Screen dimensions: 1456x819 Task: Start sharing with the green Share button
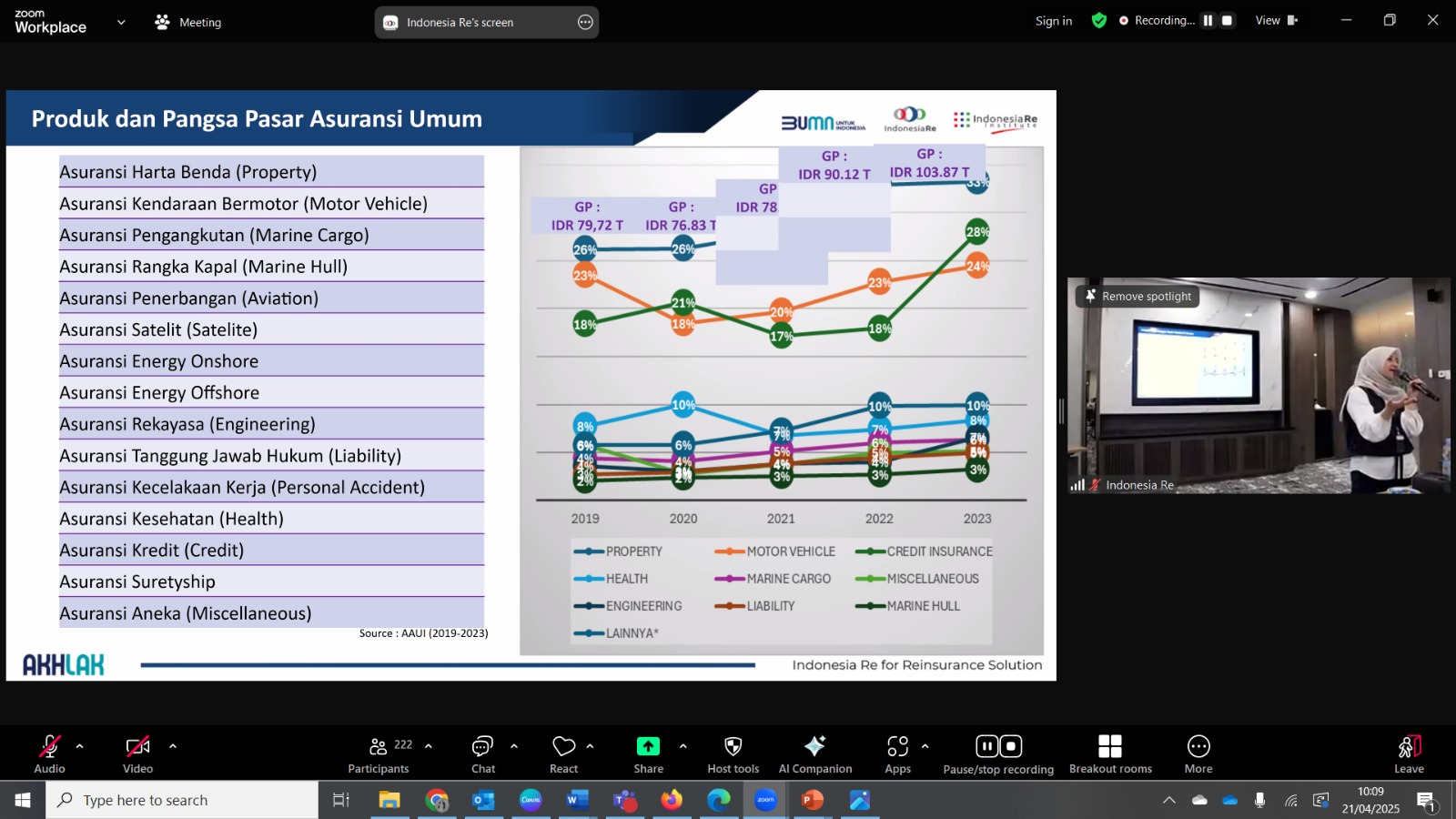tap(648, 754)
